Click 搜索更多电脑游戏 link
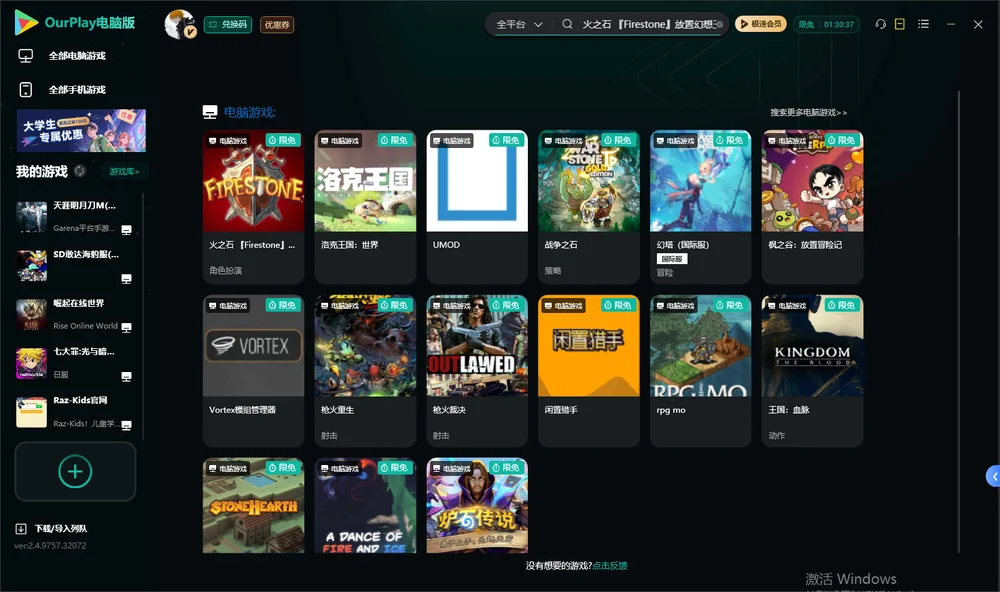Viewport: 1000px width, 592px height. (808, 112)
